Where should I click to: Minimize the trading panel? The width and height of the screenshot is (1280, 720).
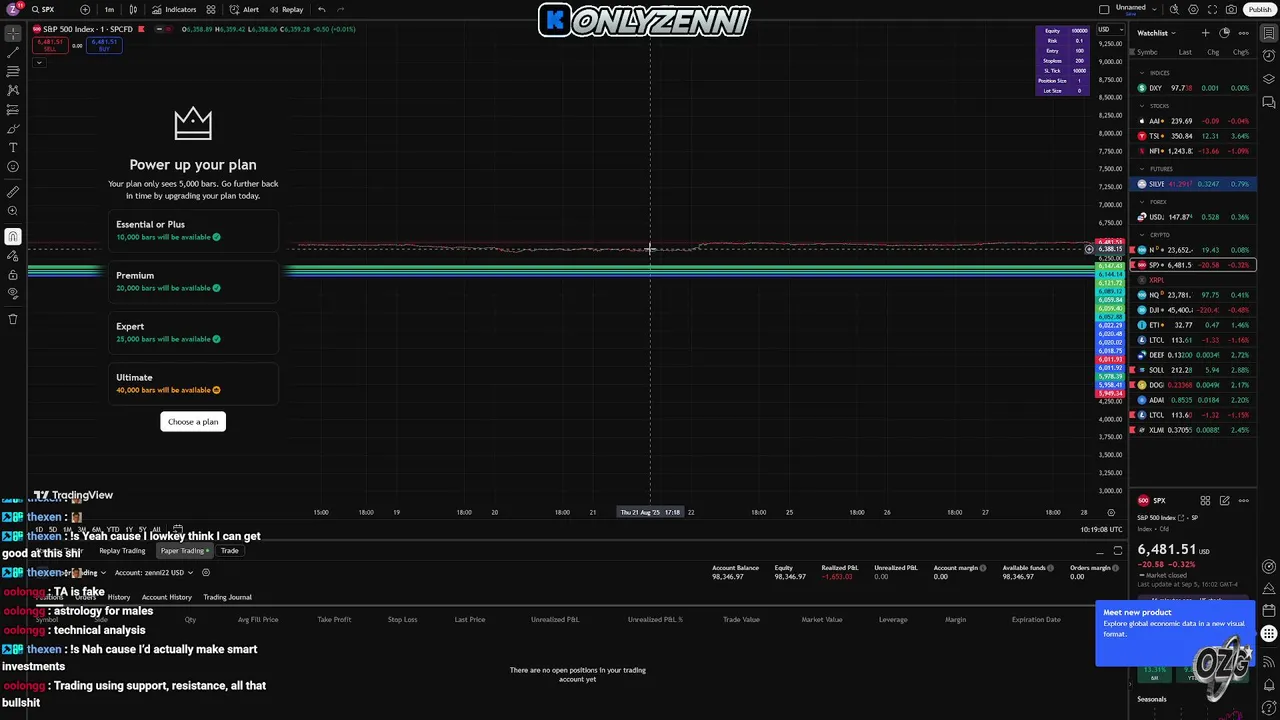1100,551
